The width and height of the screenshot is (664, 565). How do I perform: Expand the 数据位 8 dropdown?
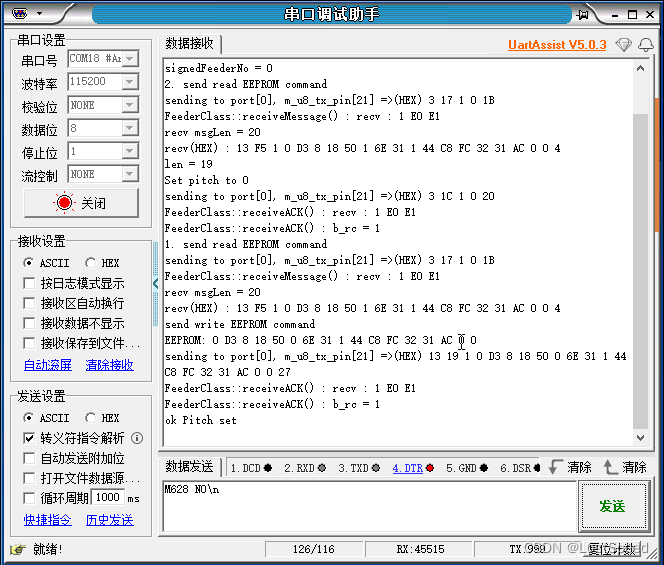pyautogui.click(x=130, y=128)
